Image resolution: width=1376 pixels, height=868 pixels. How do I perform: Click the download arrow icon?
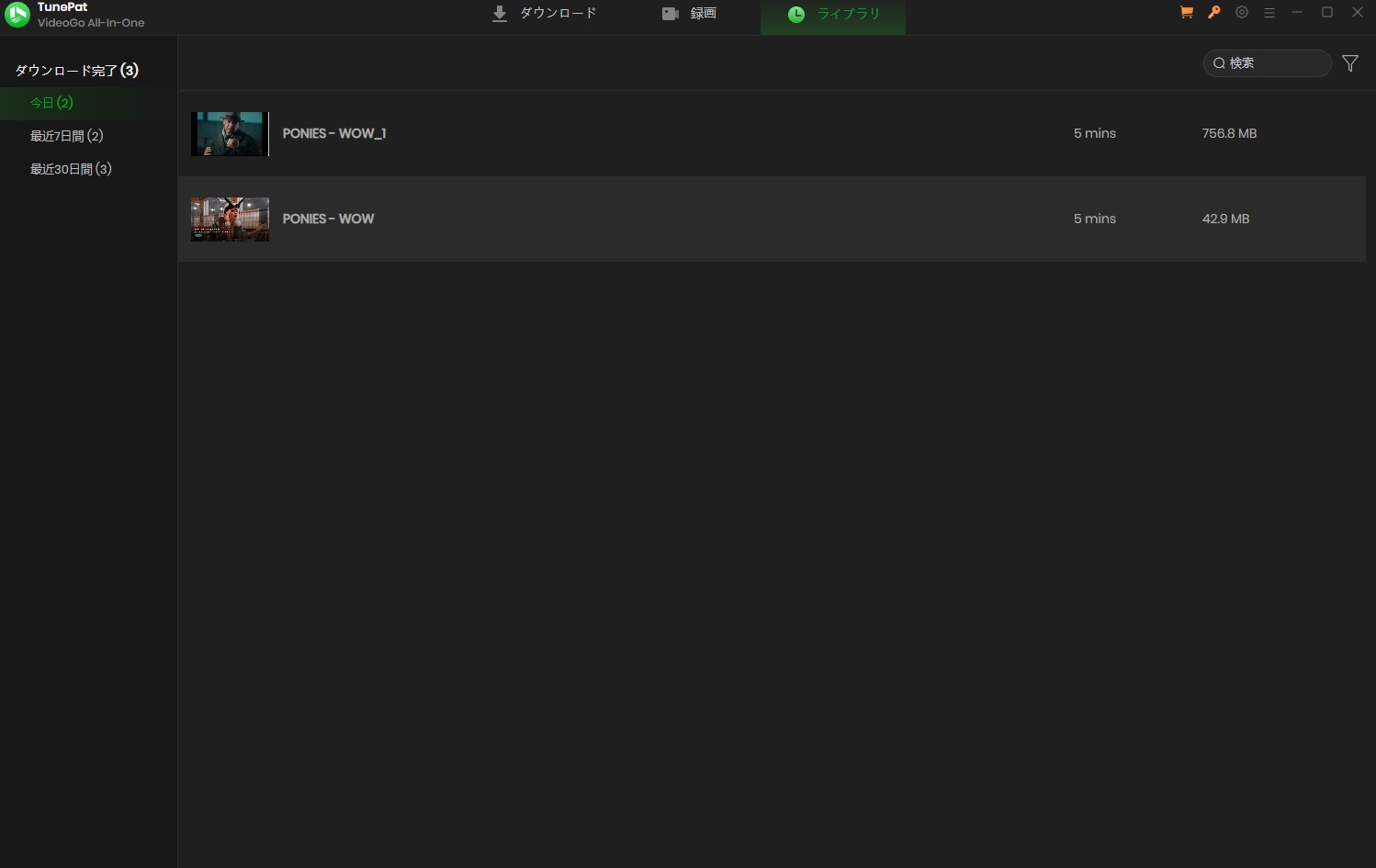click(x=499, y=13)
